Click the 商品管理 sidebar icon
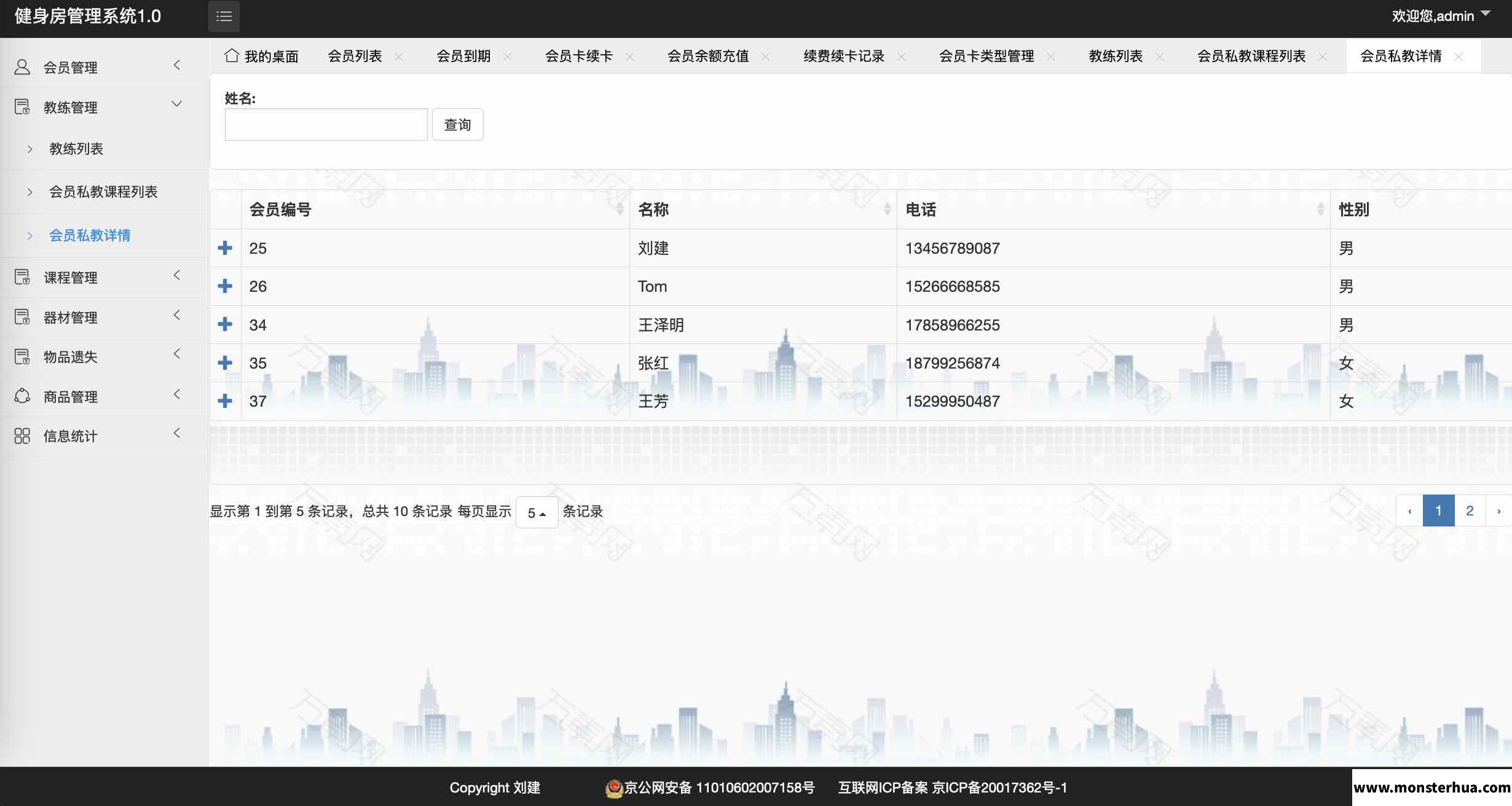This screenshot has height=806, width=1512. coord(22,396)
